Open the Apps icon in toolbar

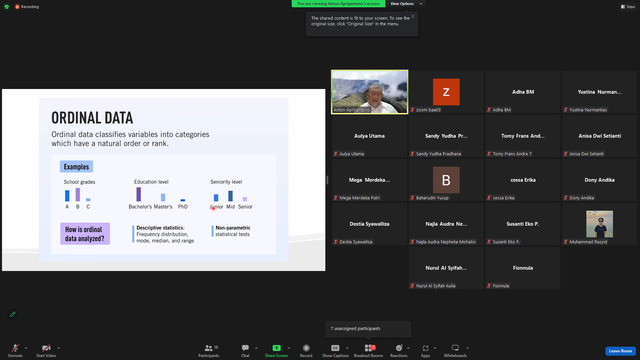click(x=425, y=348)
